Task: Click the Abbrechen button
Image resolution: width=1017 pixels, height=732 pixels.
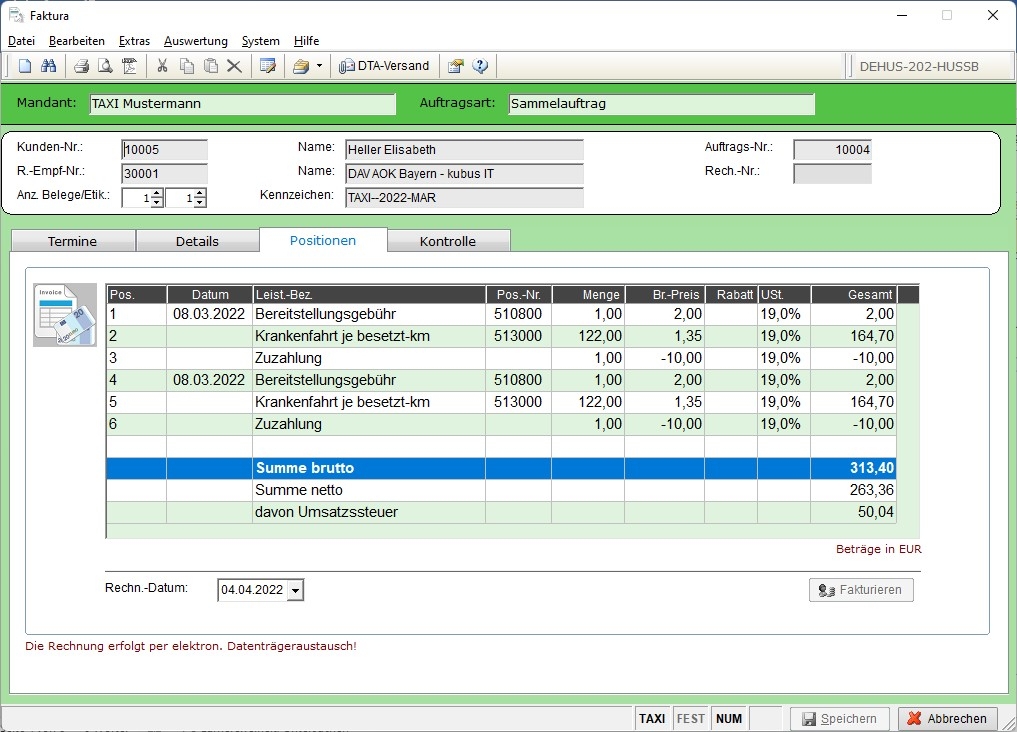Action: tap(948, 718)
